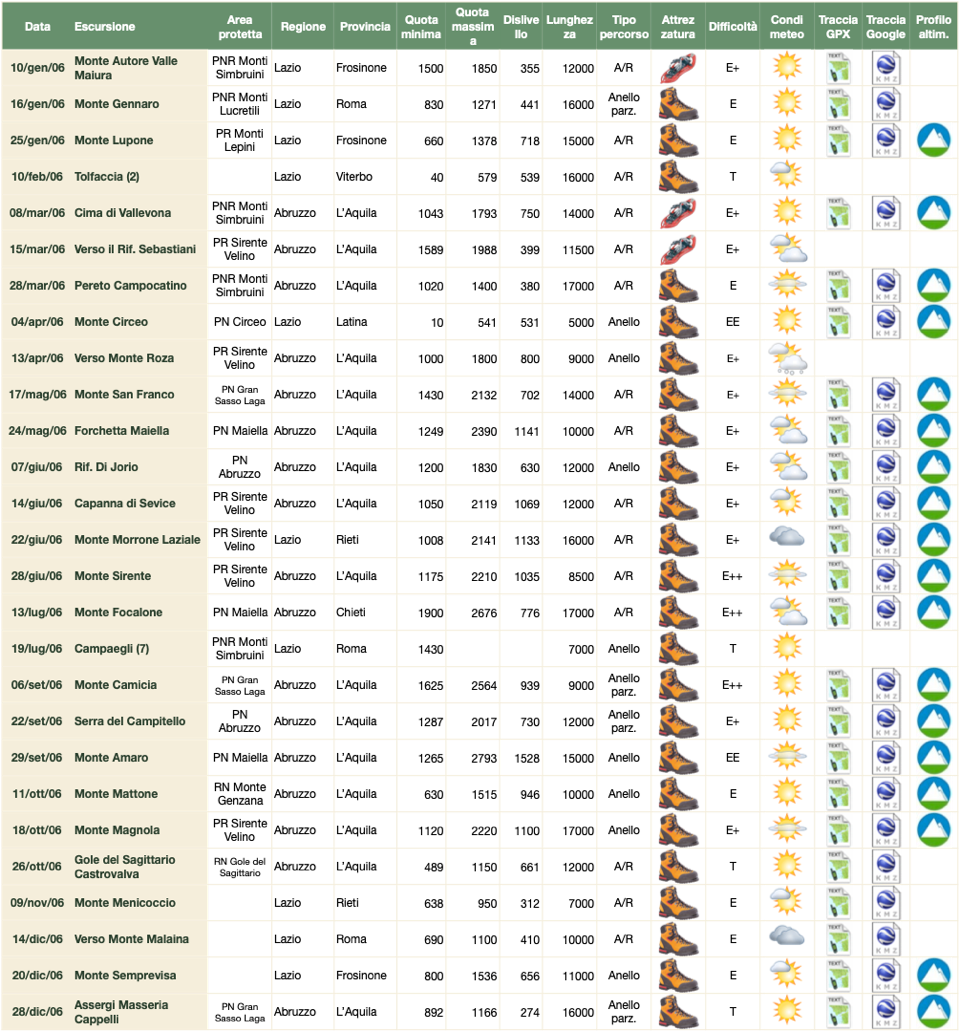Open GPX track icon for Monte San Franco

pos(838,395)
